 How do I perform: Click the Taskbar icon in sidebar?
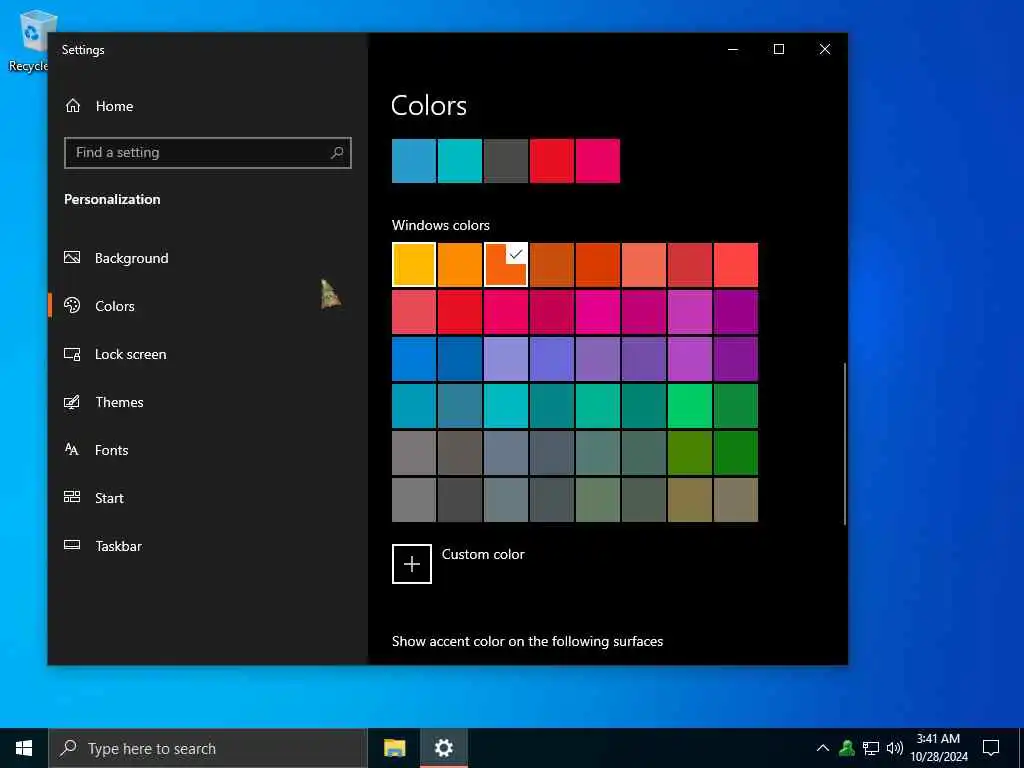tap(72, 545)
